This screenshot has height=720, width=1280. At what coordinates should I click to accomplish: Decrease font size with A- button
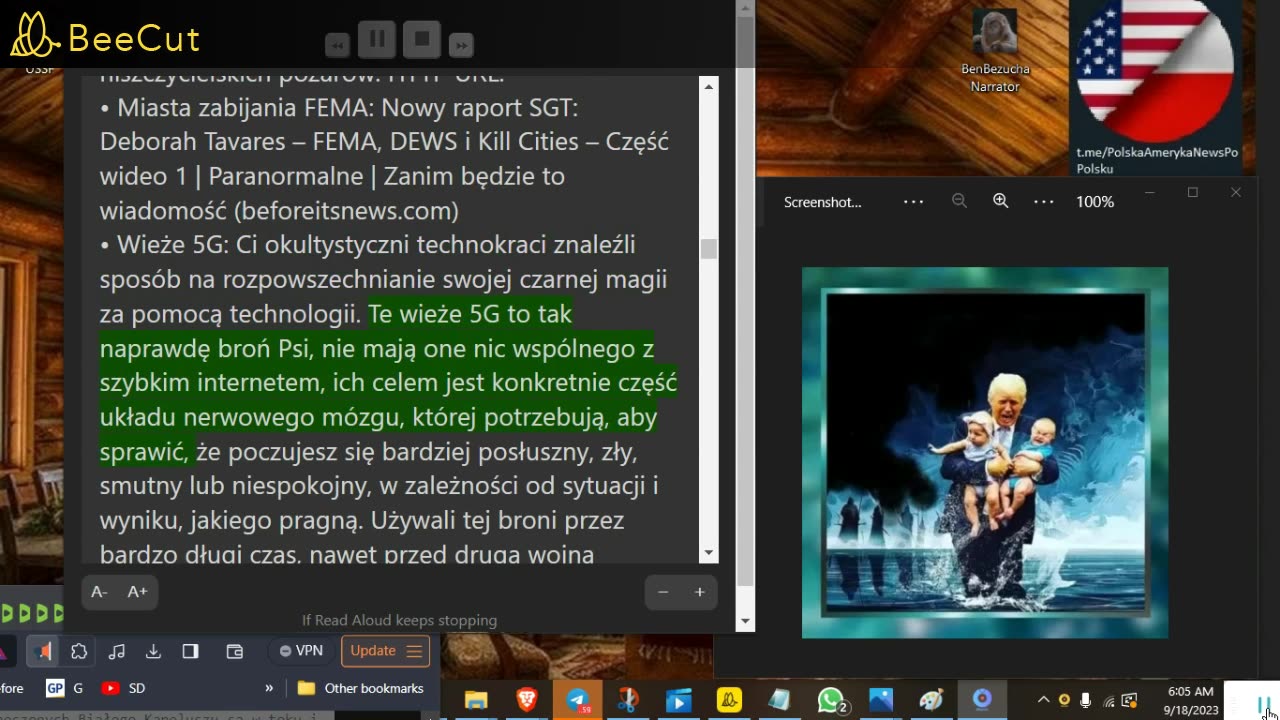[x=99, y=592]
